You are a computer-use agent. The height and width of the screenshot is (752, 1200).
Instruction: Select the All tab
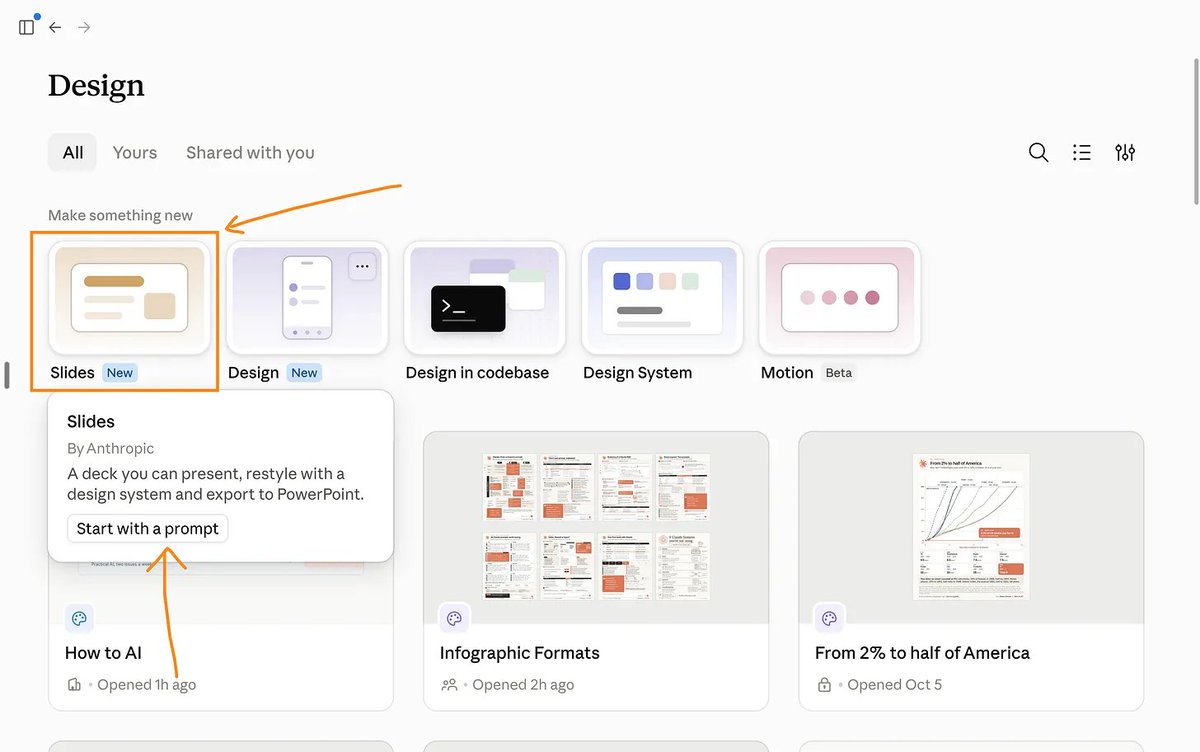coord(73,153)
